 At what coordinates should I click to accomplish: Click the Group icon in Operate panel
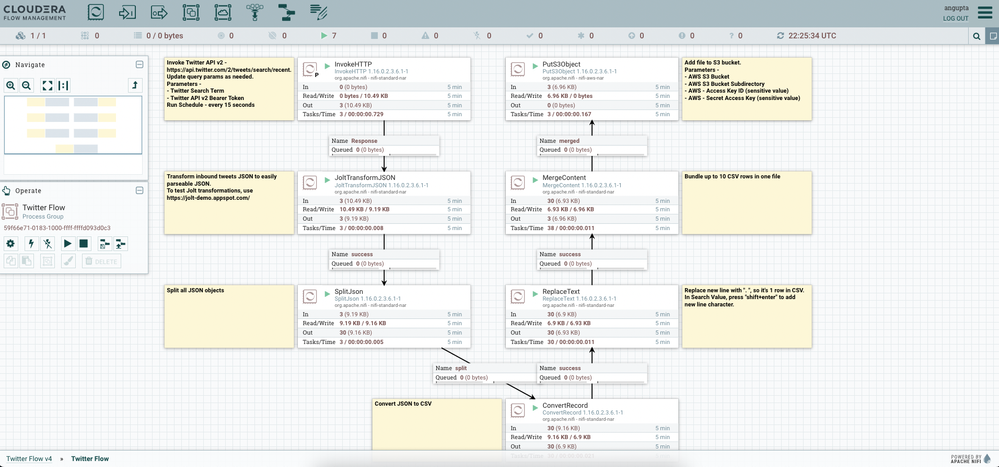[x=47, y=261]
